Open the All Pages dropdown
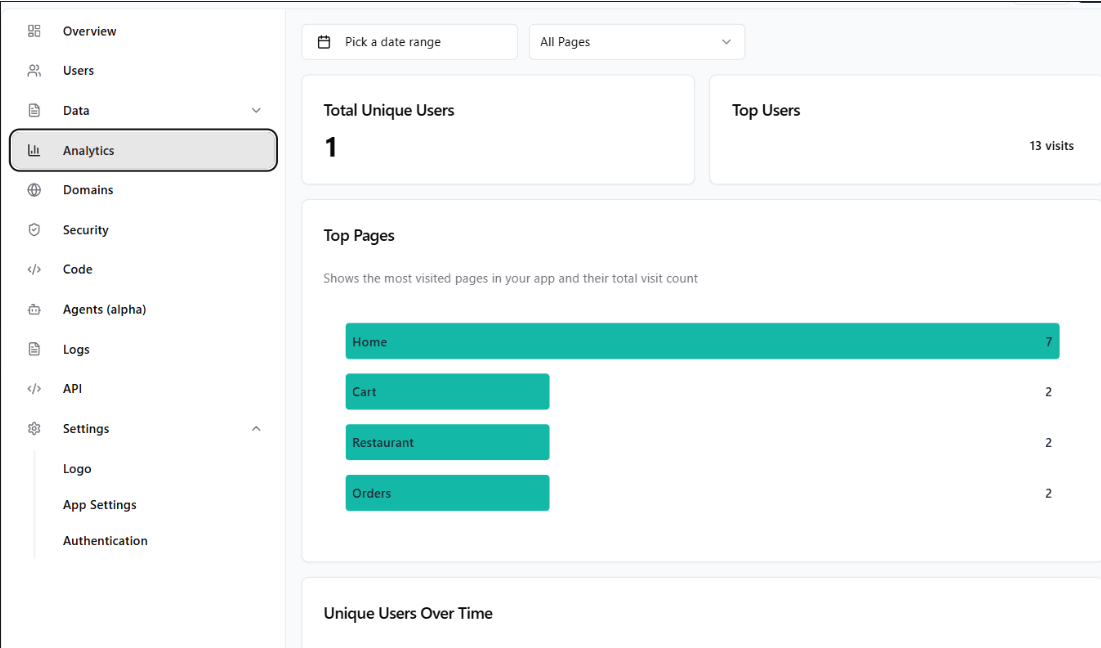 [636, 41]
